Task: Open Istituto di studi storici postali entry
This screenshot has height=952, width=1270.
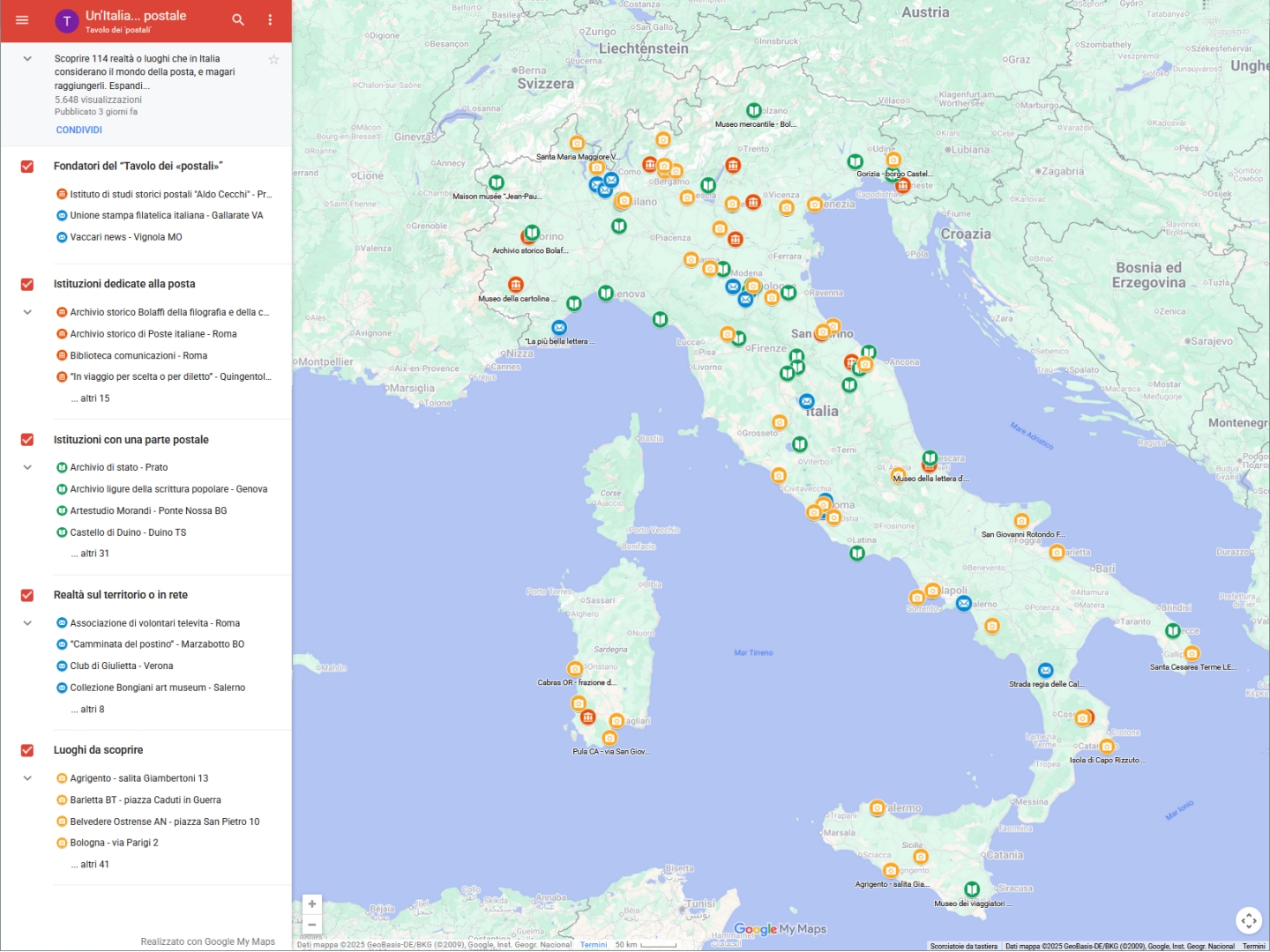Action: click(x=164, y=194)
